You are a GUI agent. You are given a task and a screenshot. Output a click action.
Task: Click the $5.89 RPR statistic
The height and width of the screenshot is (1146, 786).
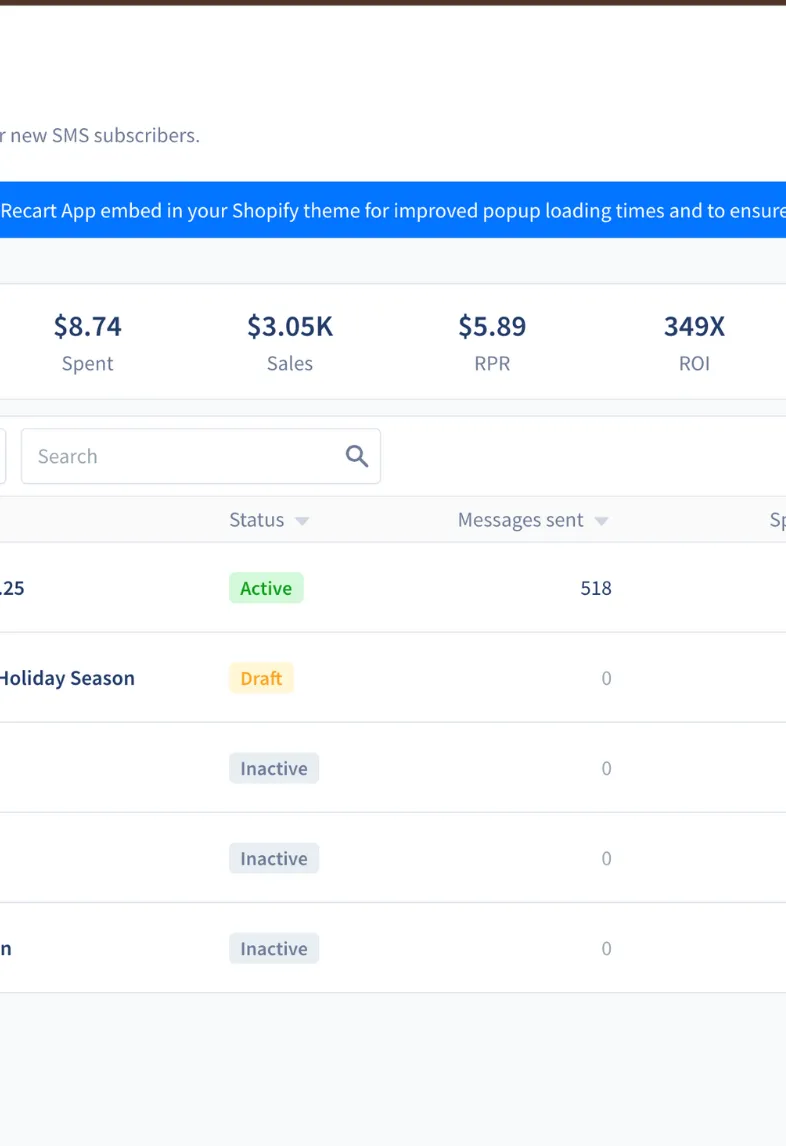pyautogui.click(x=492, y=341)
